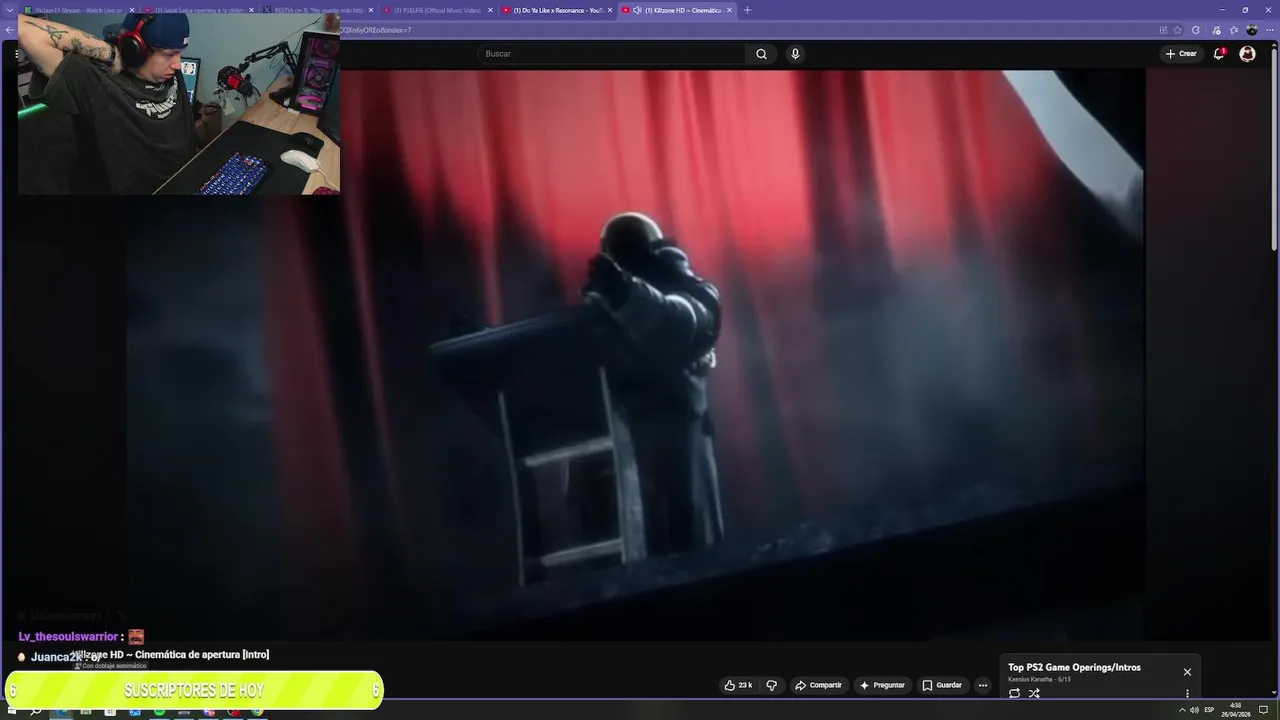Open the taskbar volume speaker icon
This screenshot has height=720, width=1280.
tap(1194, 710)
